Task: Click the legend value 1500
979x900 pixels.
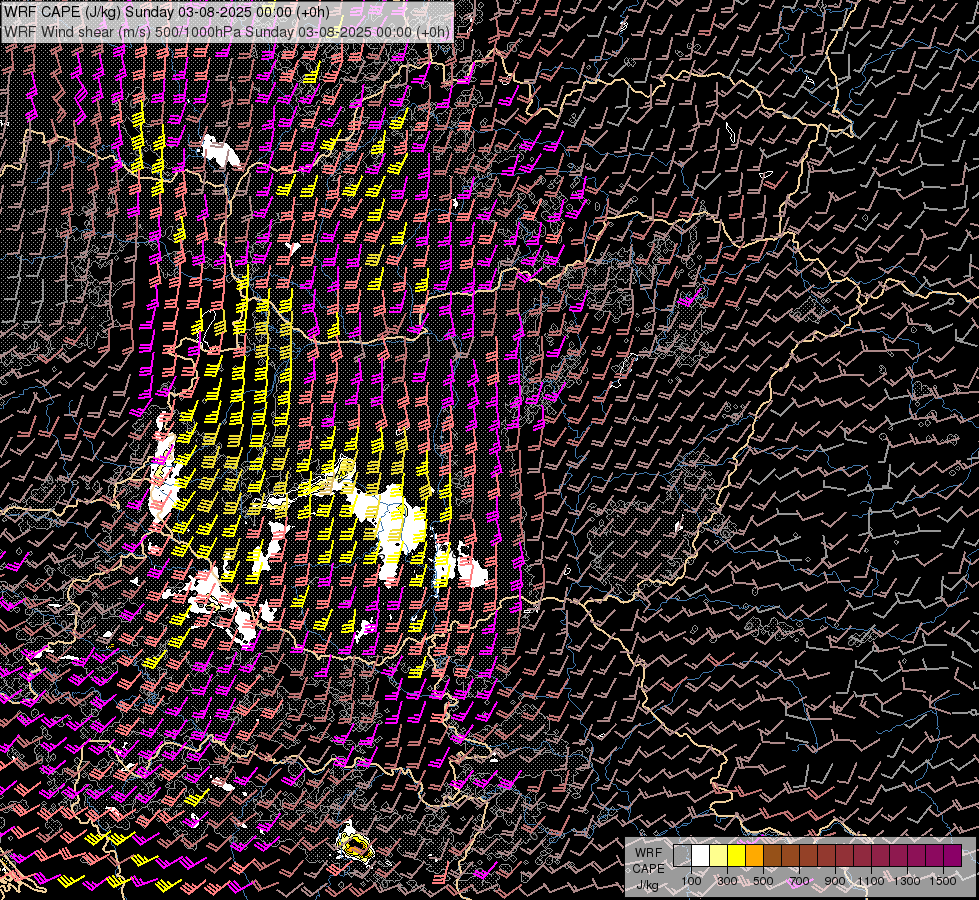Action: tap(943, 881)
